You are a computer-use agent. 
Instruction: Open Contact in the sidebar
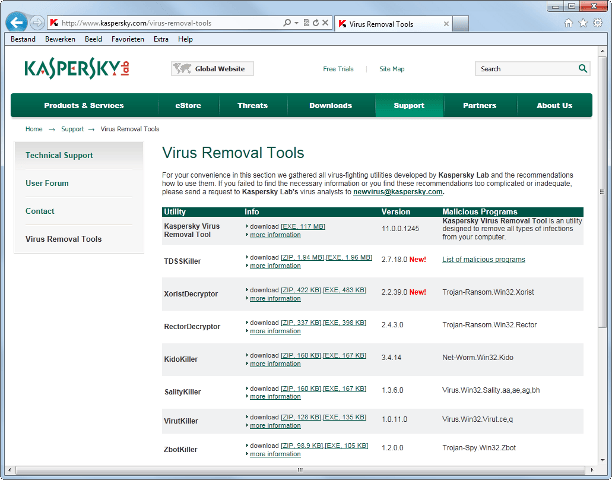(40, 211)
